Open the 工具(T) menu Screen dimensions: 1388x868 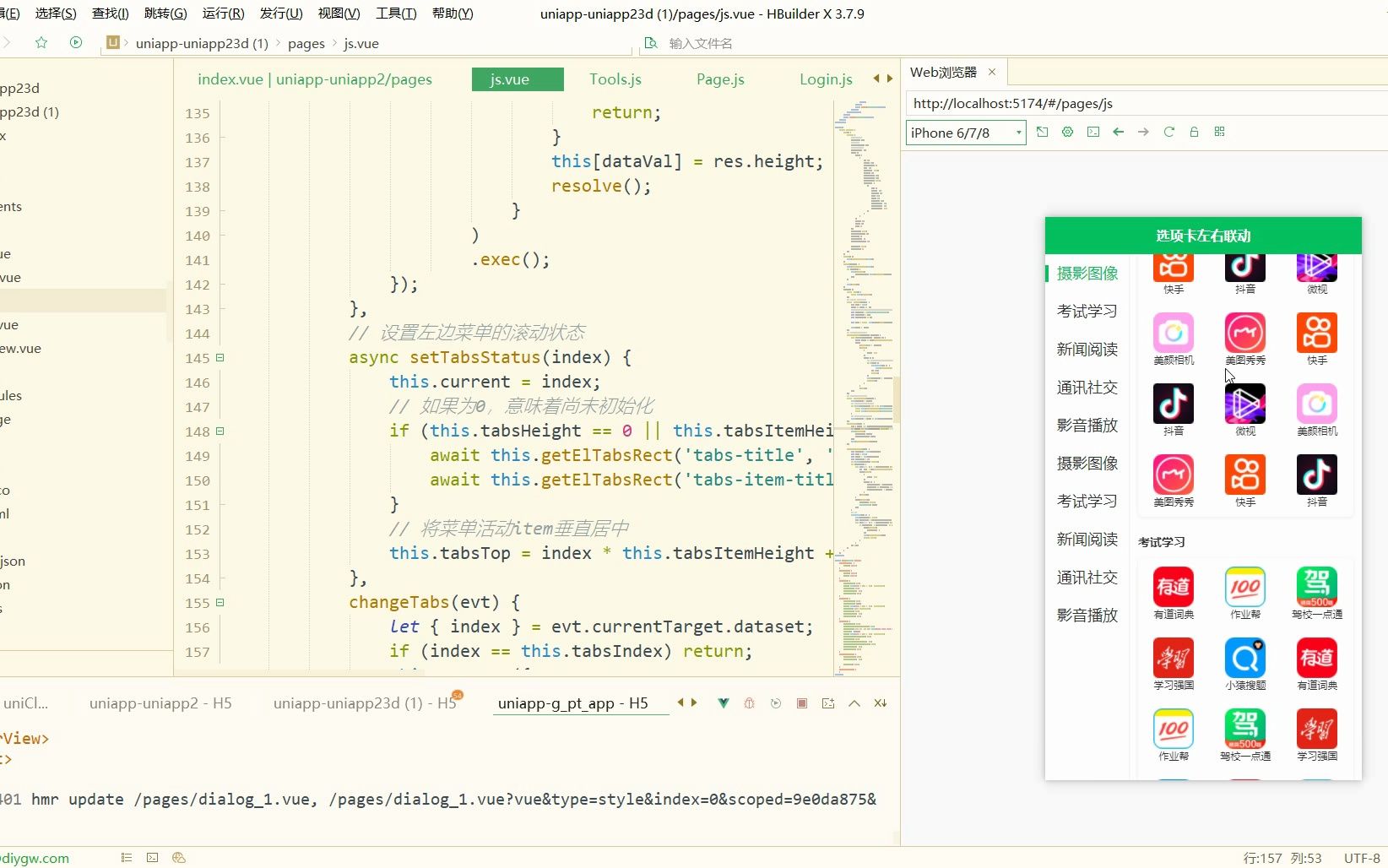tap(396, 14)
